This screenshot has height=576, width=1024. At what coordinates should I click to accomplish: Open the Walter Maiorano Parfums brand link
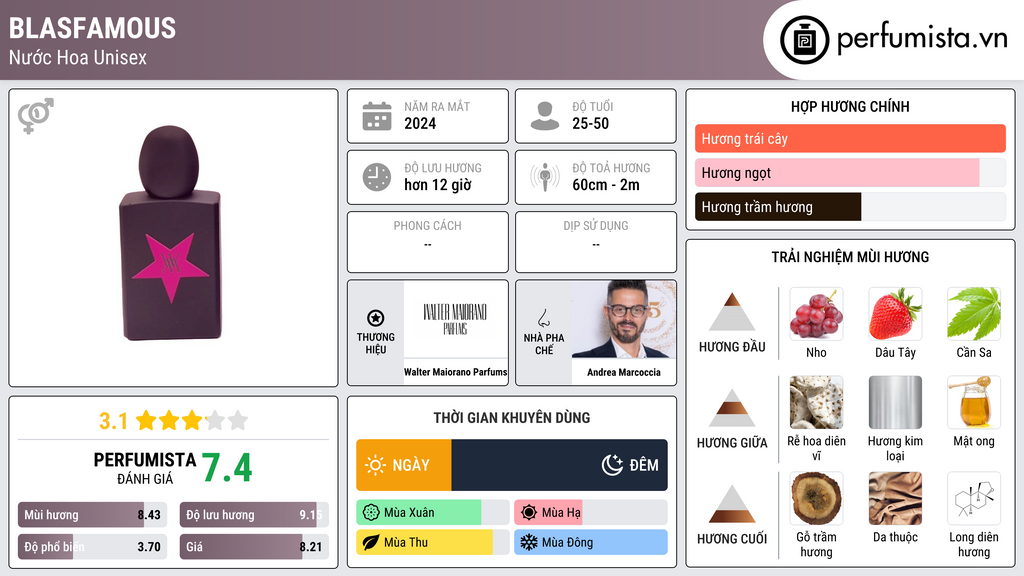[455, 372]
